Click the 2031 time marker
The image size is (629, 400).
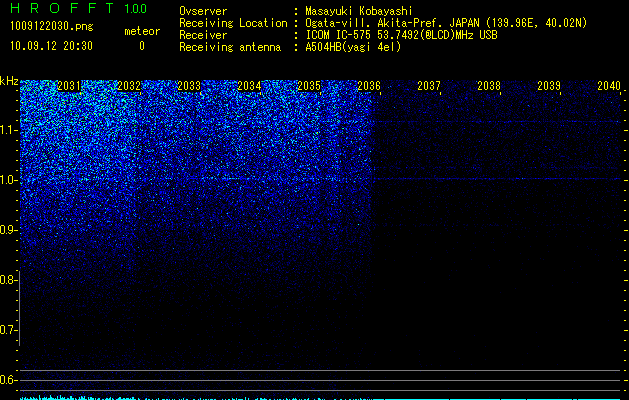point(69,86)
